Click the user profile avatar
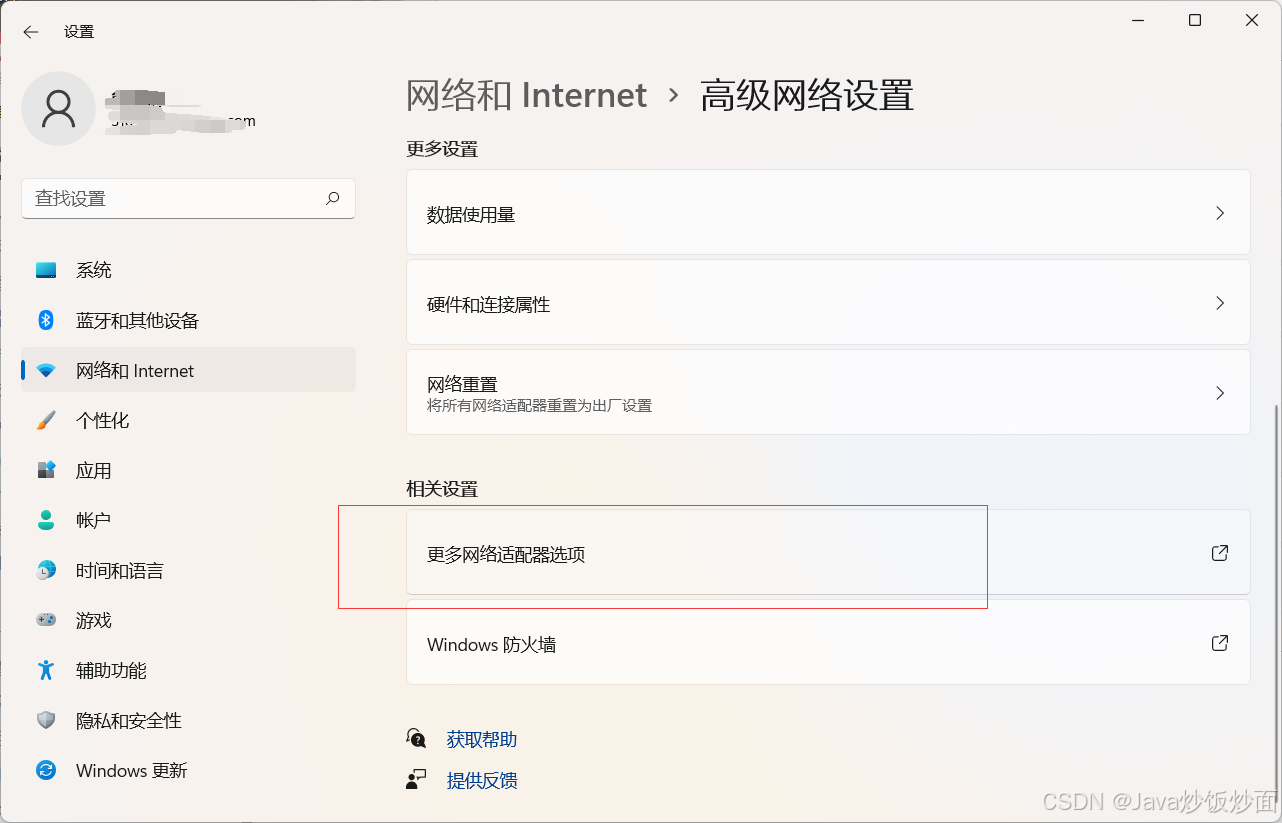 coord(59,108)
